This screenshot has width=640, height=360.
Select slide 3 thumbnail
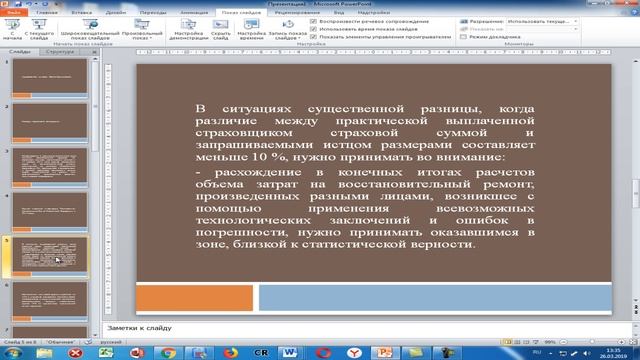pyautogui.click(x=50, y=168)
